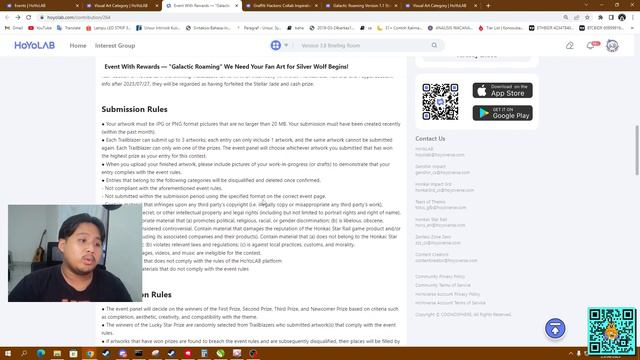
Task: Click the Download on the App Store button
Action: 502,90
